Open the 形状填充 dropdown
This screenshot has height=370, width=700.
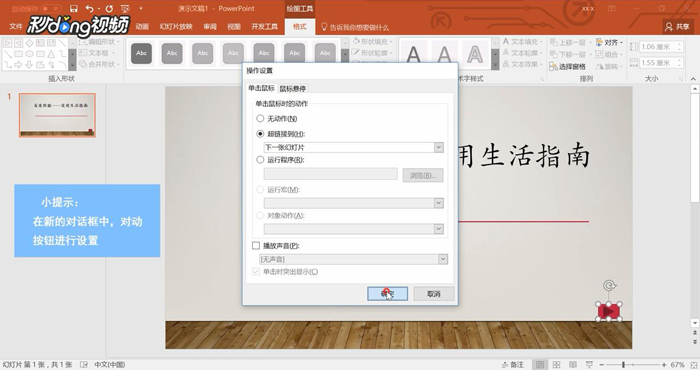[x=373, y=42]
